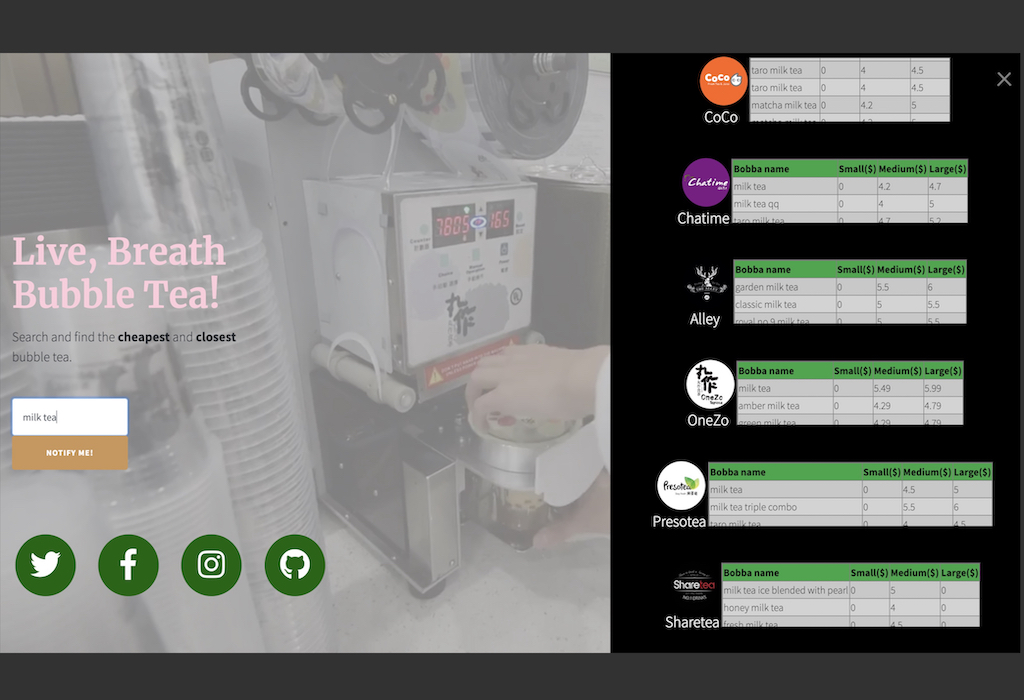Select honey milk tea row in Sharetea table

click(754, 608)
